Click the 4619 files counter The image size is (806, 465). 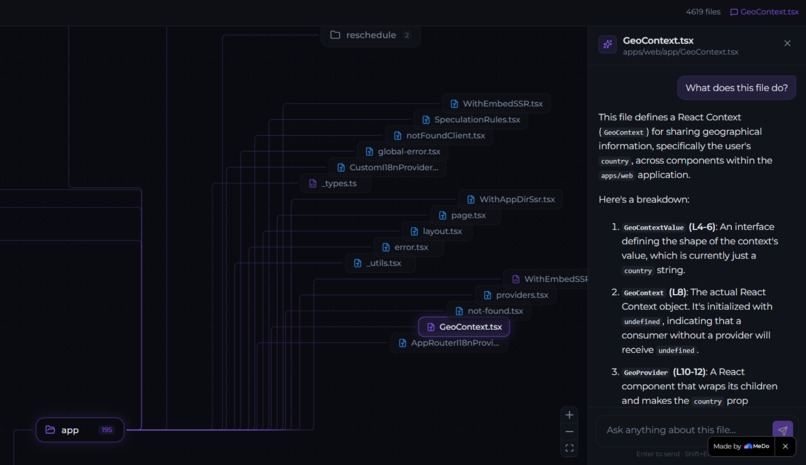click(703, 12)
